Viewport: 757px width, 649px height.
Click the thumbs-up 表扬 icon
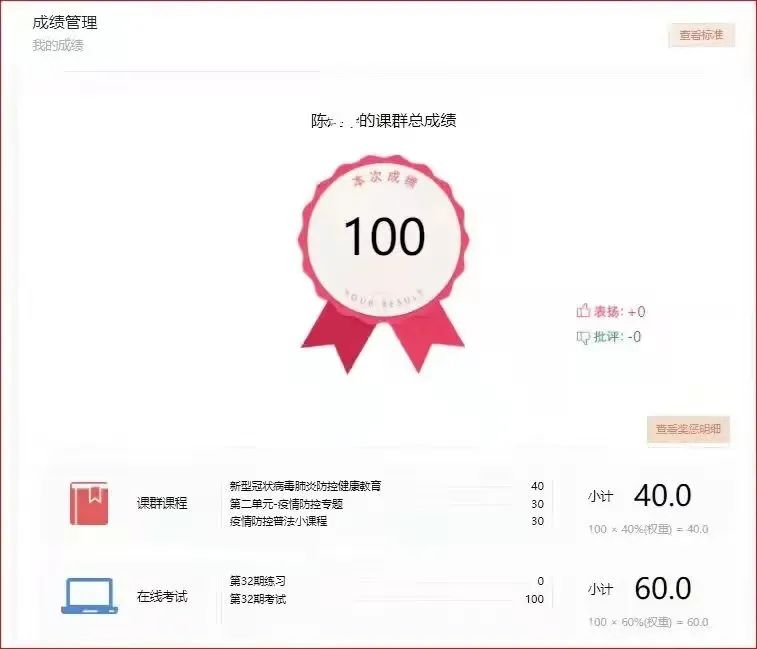583,311
